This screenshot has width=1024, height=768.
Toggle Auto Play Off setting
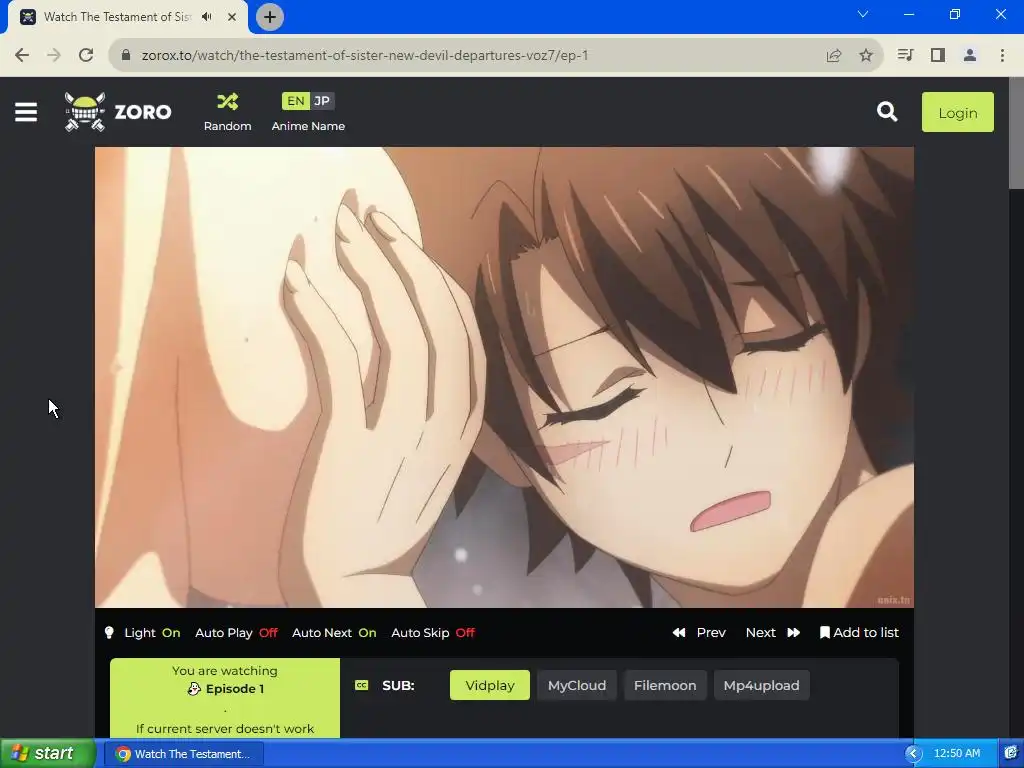click(x=236, y=632)
